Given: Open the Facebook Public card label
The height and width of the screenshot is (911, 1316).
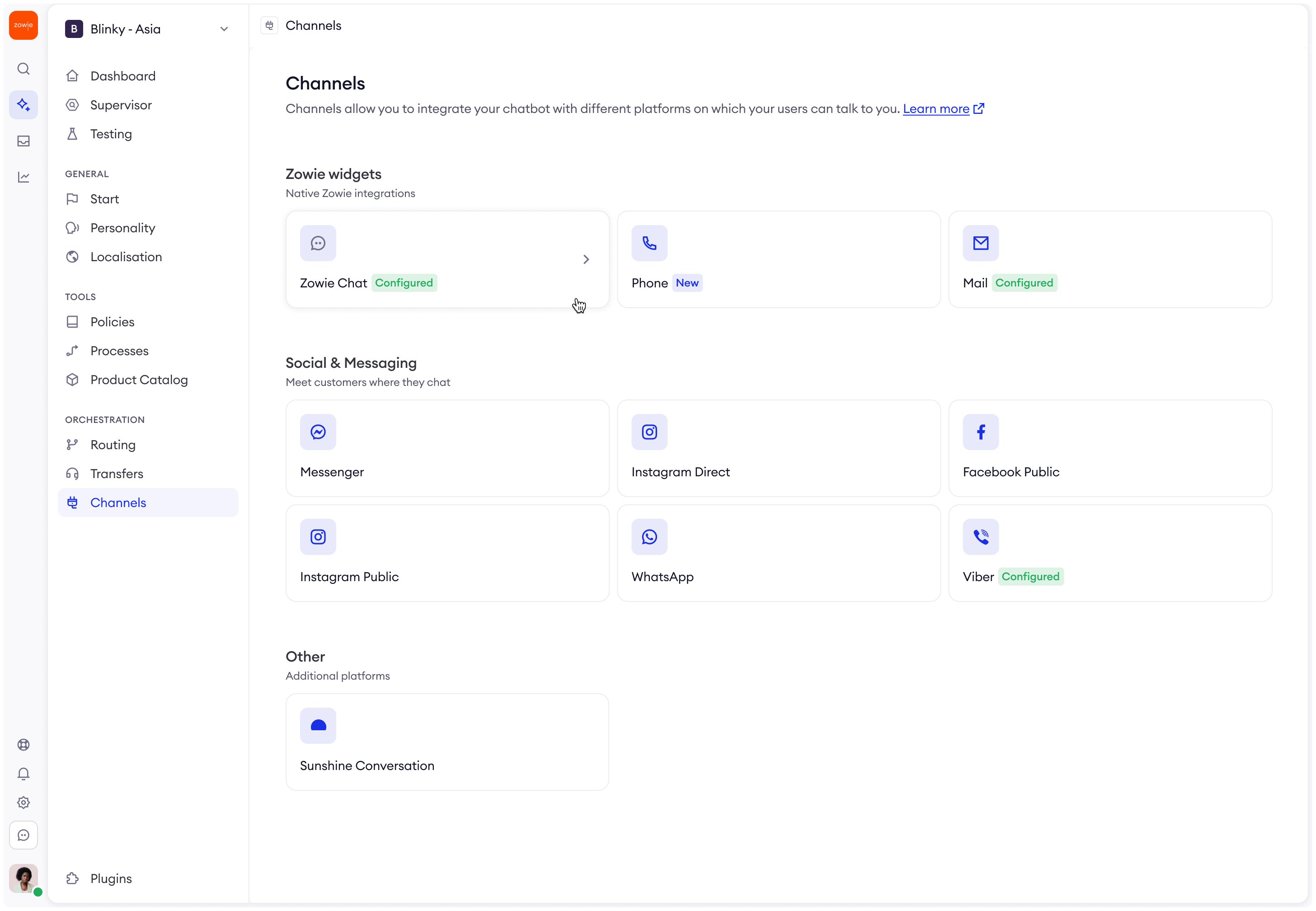Looking at the screenshot, I should click(1011, 473).
